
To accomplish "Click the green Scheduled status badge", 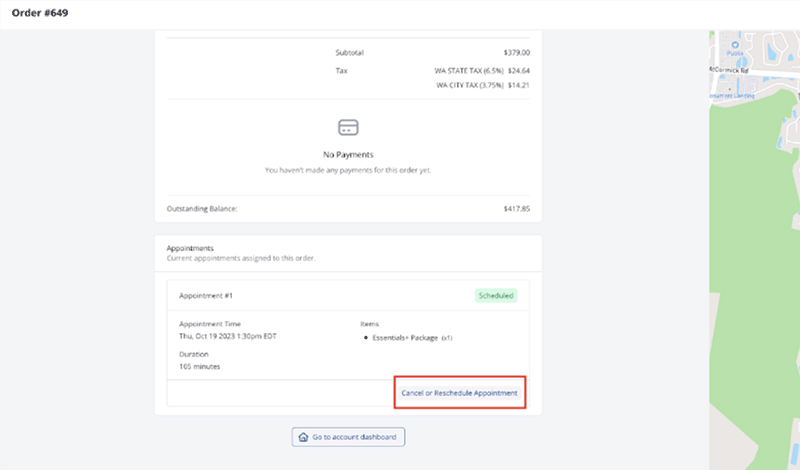I will click(x=495, y=296).
